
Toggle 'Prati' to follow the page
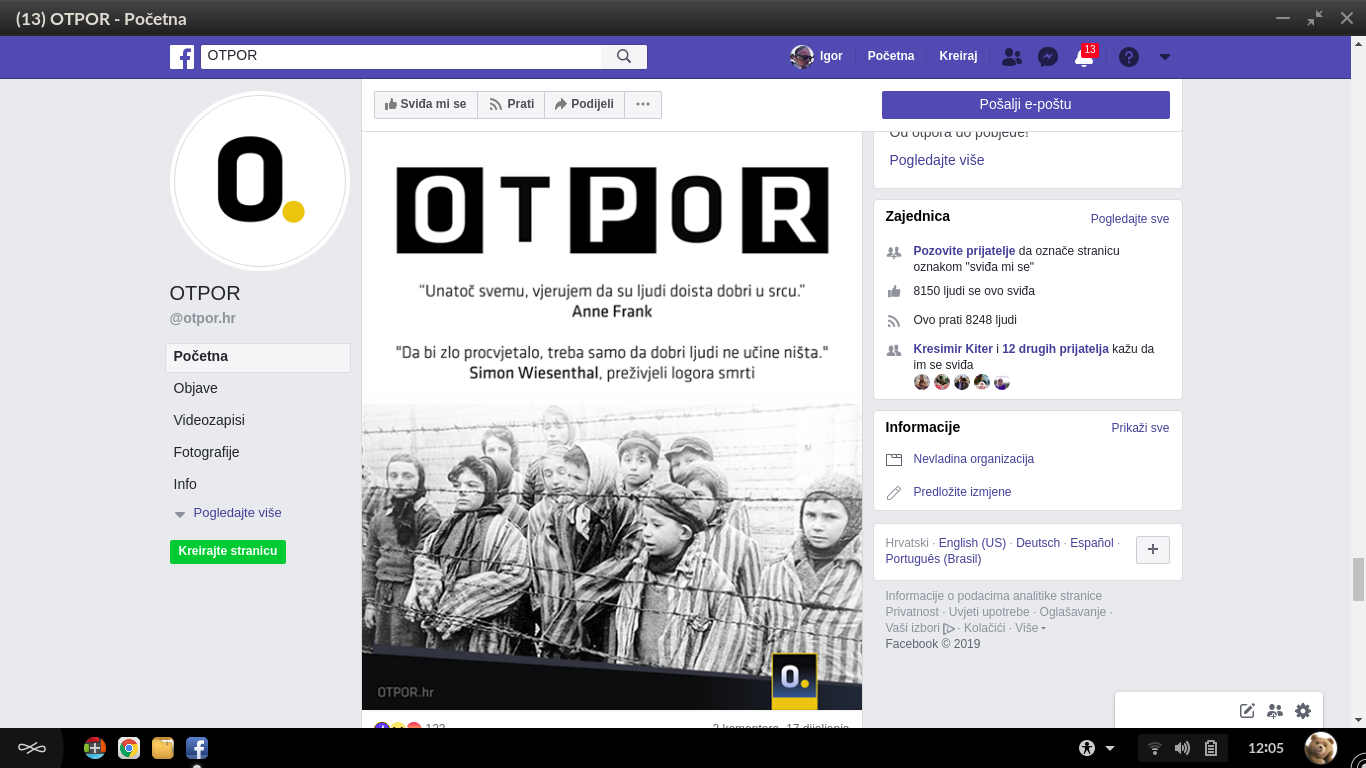tap(511, 104)
